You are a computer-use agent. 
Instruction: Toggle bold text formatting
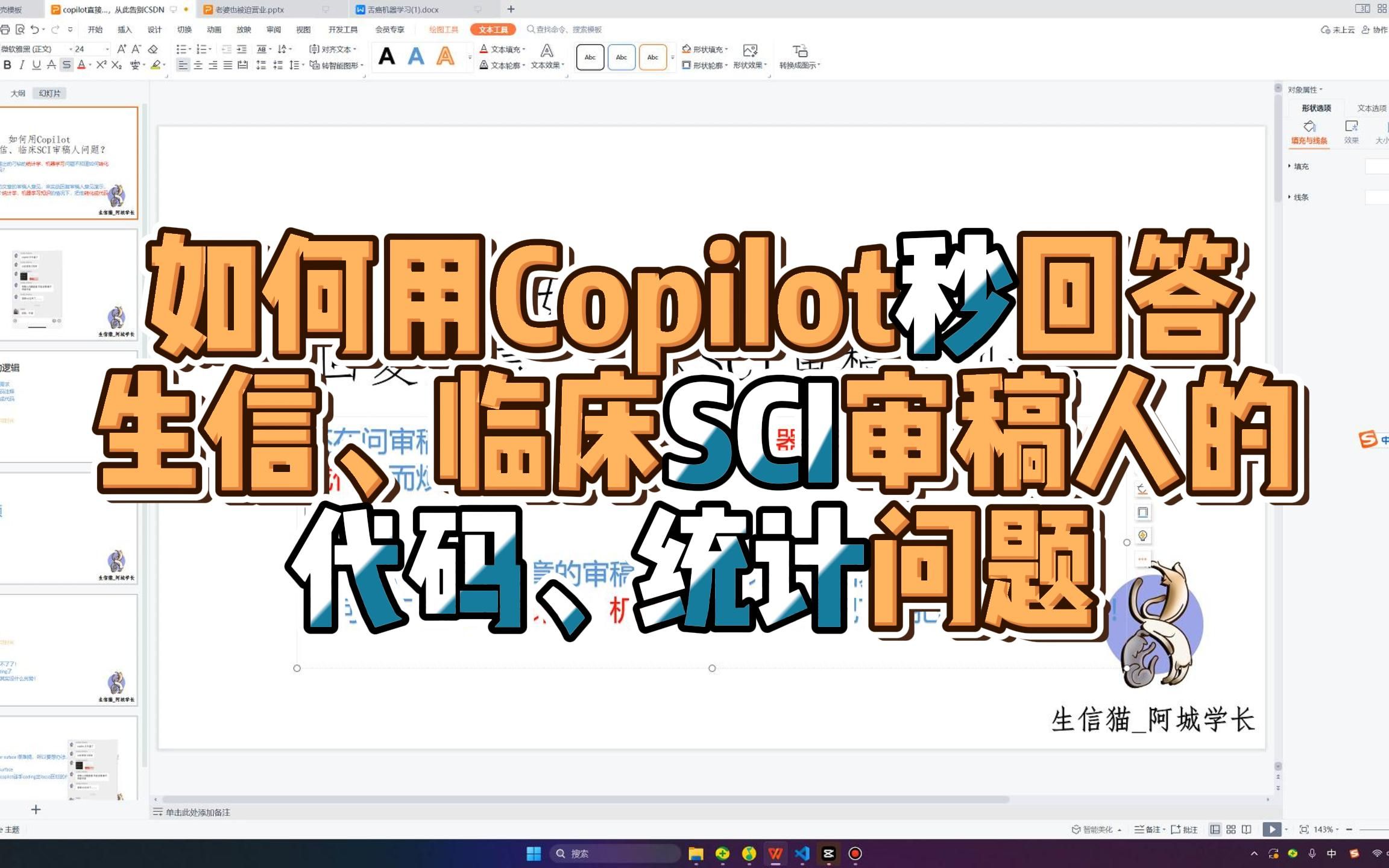click(7, 65)
